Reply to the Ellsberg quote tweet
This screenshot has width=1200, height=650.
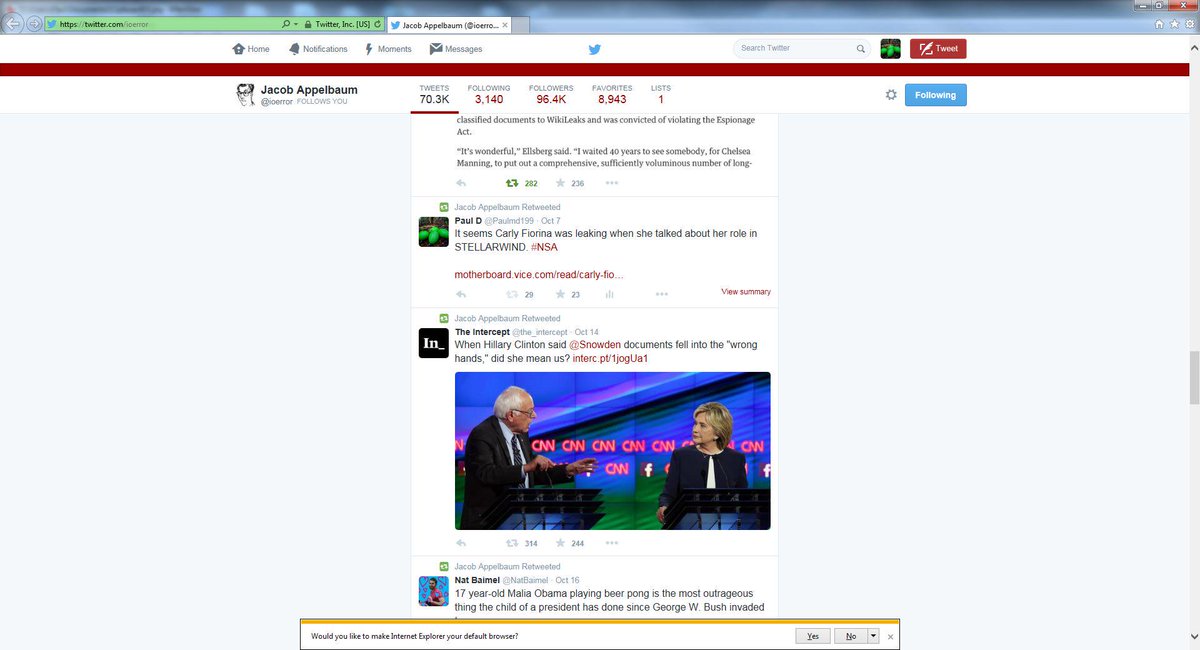(x=461, y=183)
